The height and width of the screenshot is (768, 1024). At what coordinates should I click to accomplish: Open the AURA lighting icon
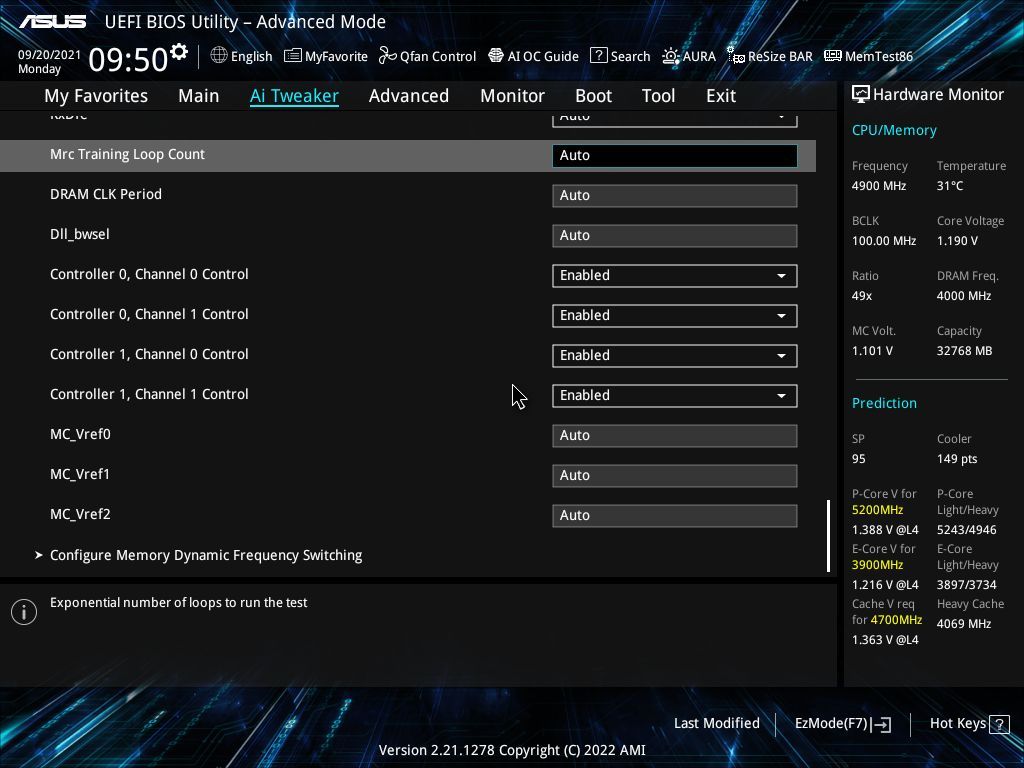(671, 56)
